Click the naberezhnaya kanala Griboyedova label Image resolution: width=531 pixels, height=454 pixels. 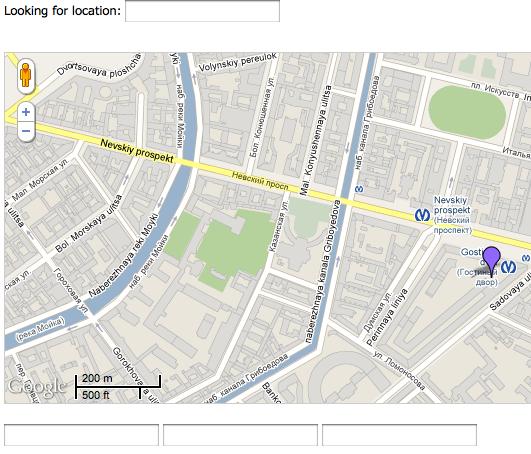pyautogui.click(x=322, y=272)
